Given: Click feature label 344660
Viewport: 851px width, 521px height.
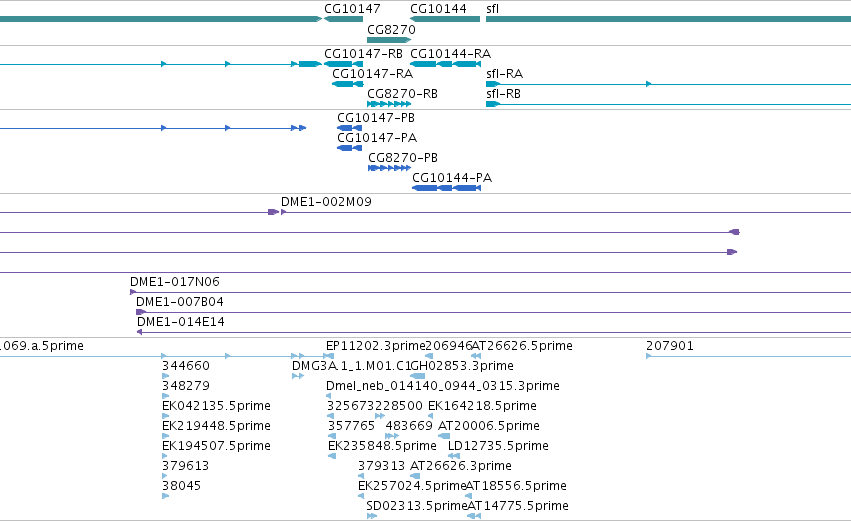Looking at the screenshot, I should [186, 366].
